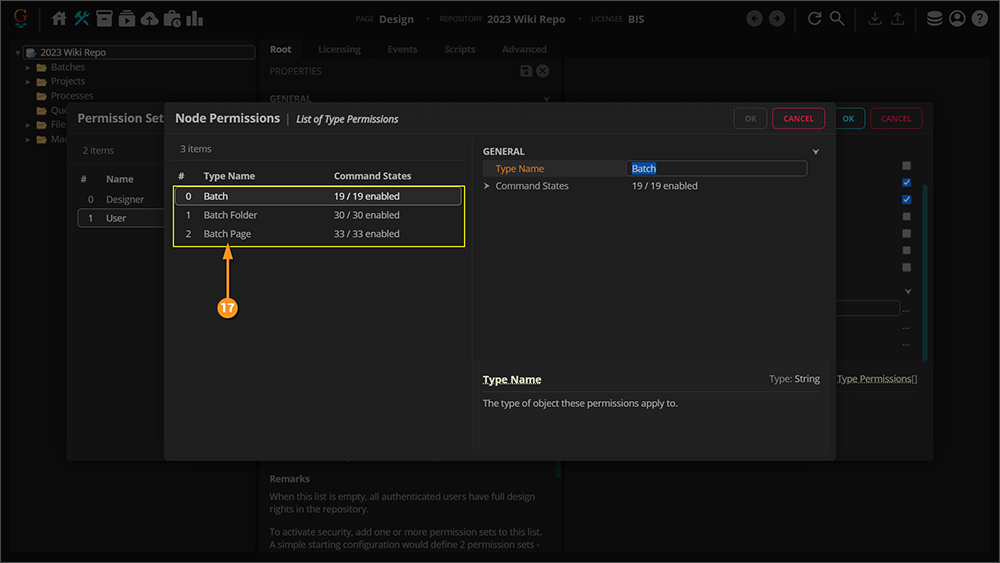Open the Home page icon
This screenshot has height=563, width=1000.
pyautogui.click(x=59, y=19)
